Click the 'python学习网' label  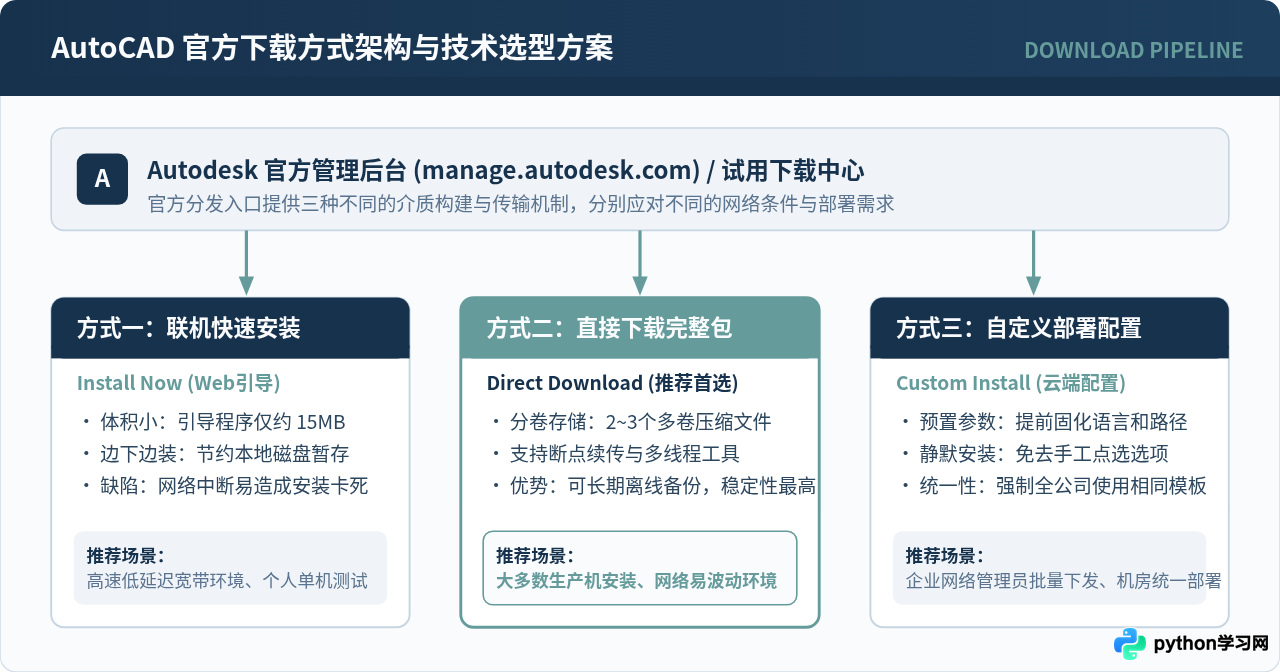[1211, 644]
